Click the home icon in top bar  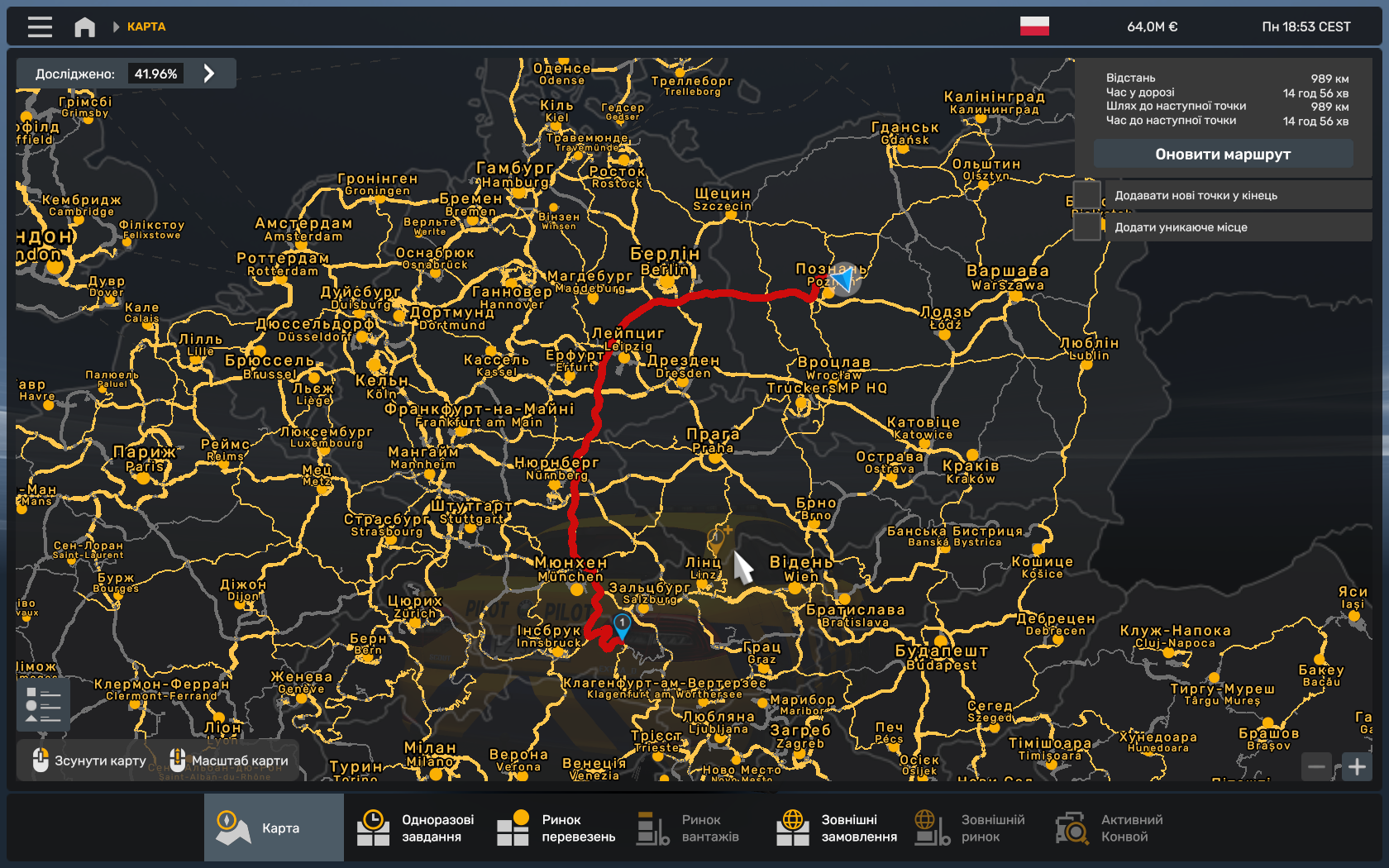84,27
